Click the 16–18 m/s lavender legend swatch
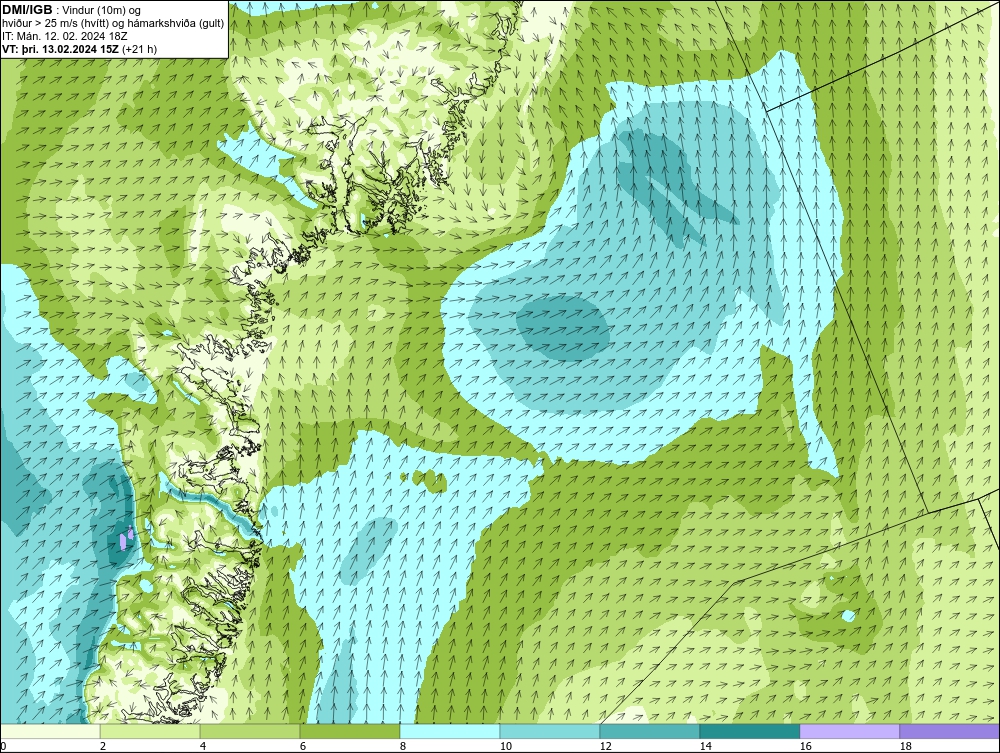The image size is (1000, 753). point(849,731)
